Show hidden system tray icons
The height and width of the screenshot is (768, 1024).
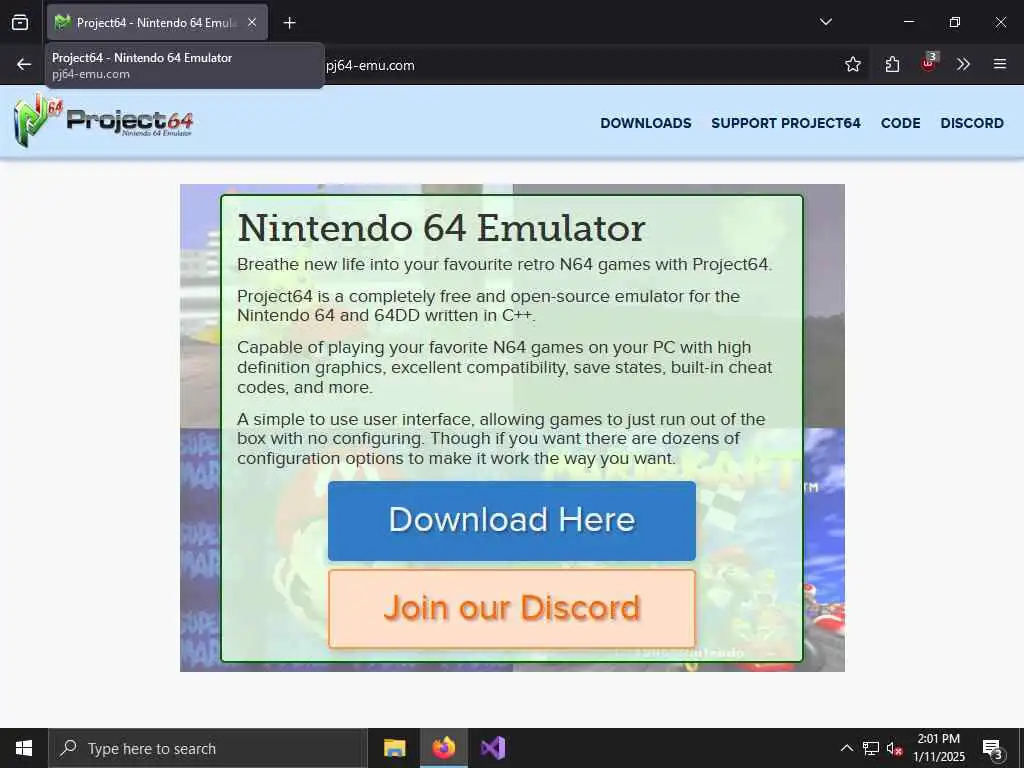[846, 748]
